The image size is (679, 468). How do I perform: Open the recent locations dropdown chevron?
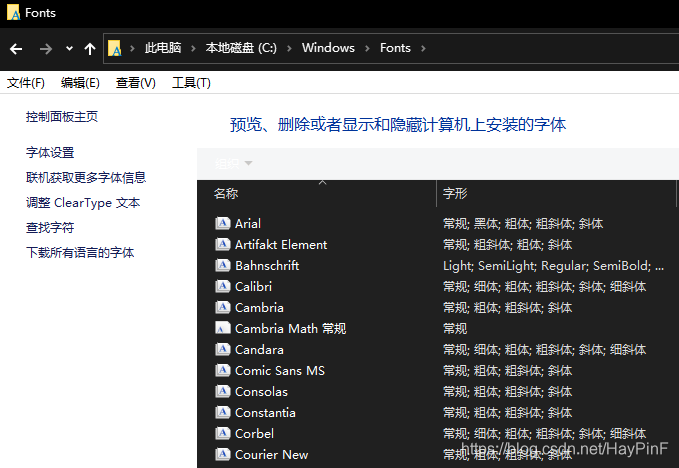pyautogui.click(x=69, y=48)
